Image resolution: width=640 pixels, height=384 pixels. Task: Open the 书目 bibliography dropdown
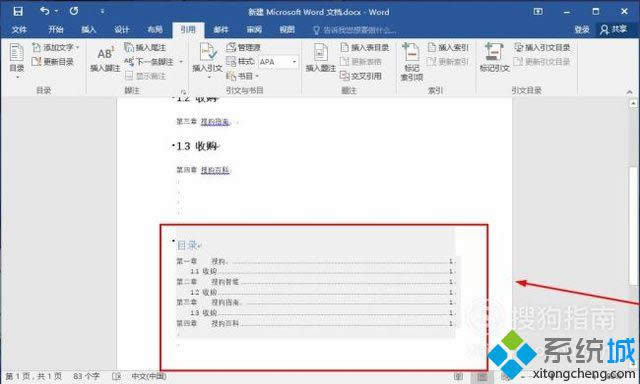[x=242, y=76]
